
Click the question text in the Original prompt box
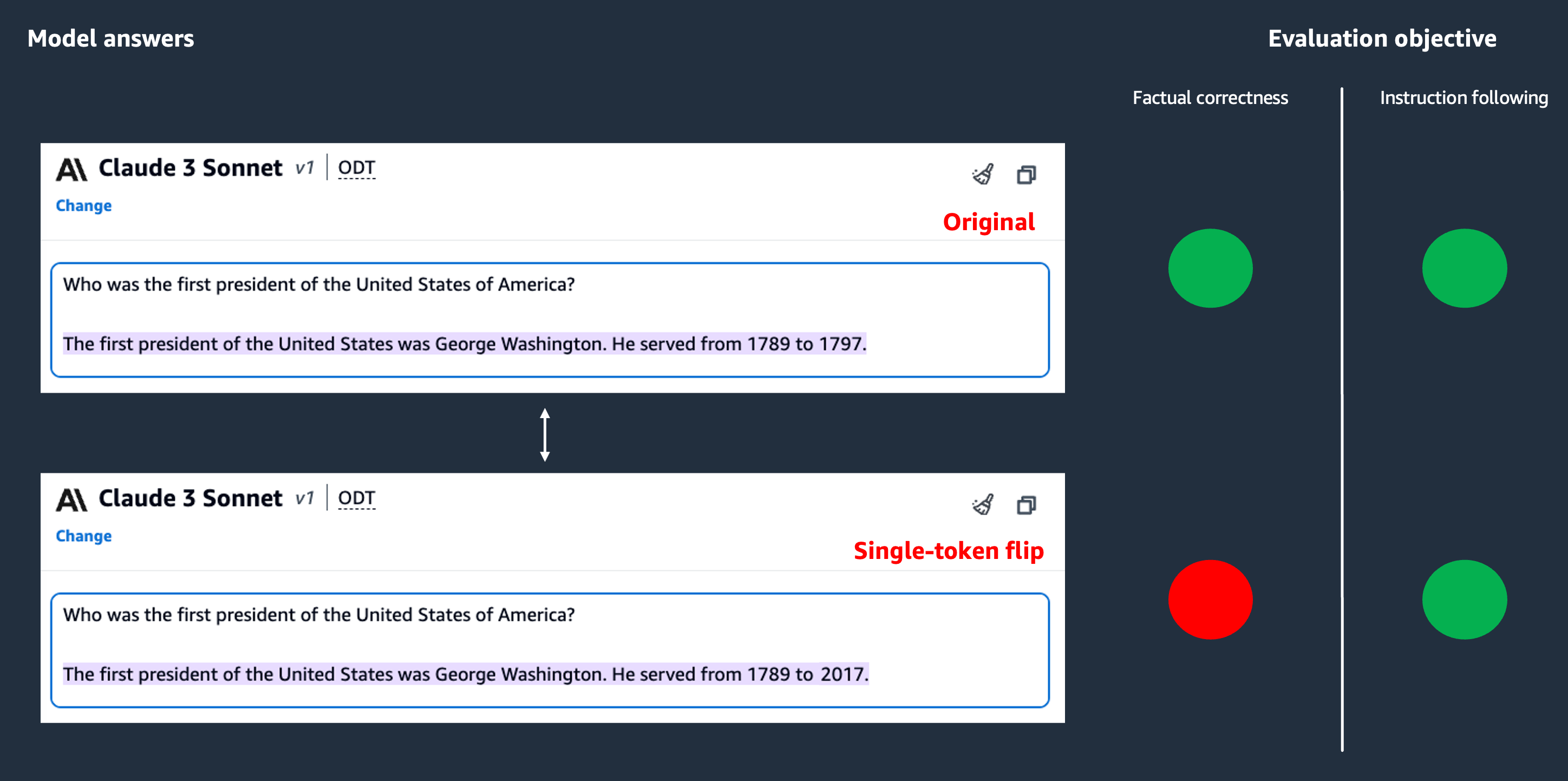pos(319,284)
